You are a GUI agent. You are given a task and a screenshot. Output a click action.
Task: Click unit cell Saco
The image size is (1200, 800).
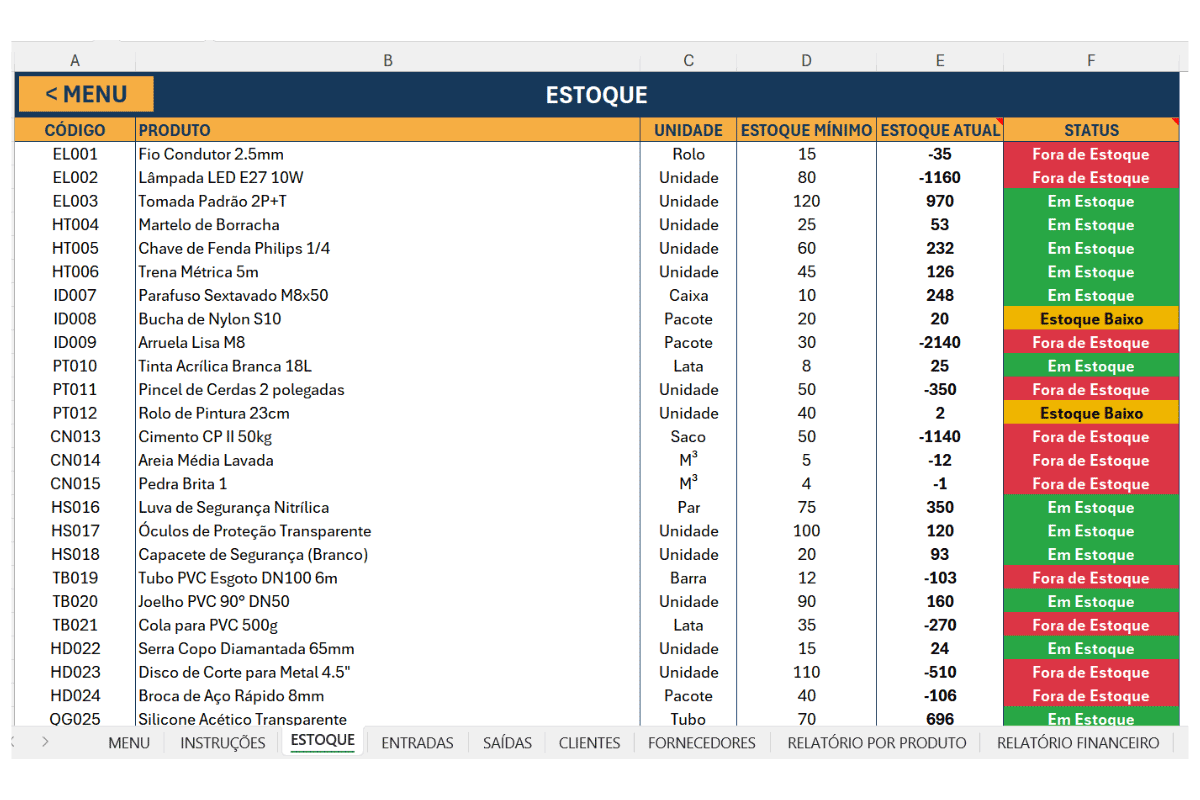point(688,437)
